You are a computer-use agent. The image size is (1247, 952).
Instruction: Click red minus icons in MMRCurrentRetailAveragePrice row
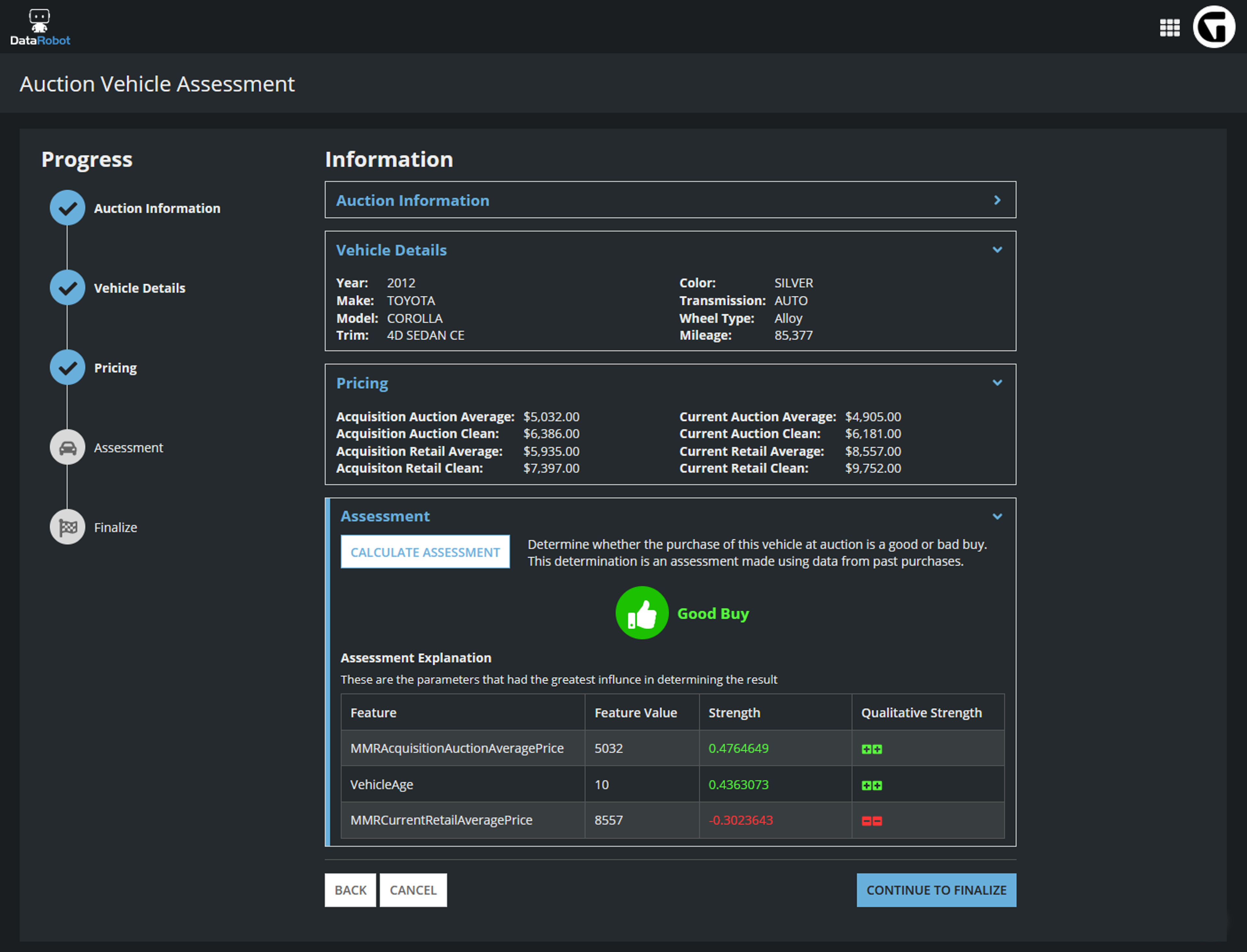[872, 821]
